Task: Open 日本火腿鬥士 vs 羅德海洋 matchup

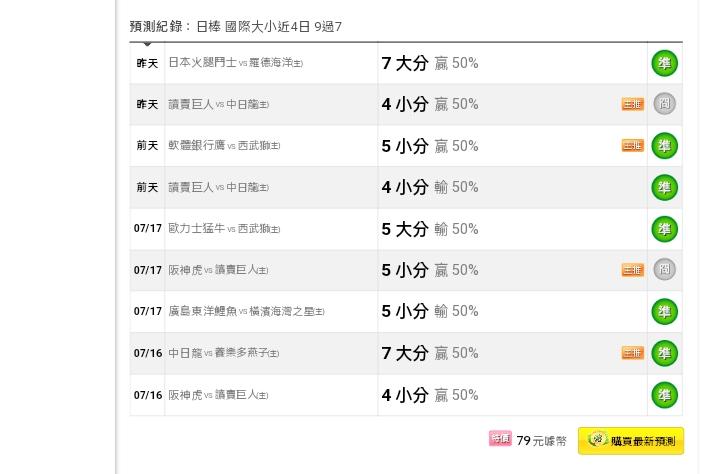Action: click(x=236, y=62)
